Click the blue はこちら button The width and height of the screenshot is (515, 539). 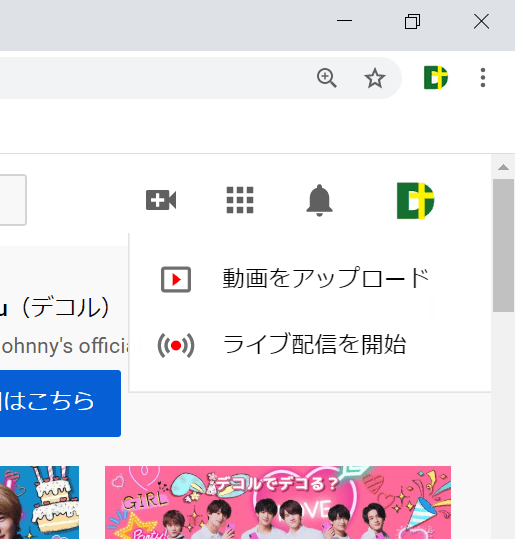(60, 403)
